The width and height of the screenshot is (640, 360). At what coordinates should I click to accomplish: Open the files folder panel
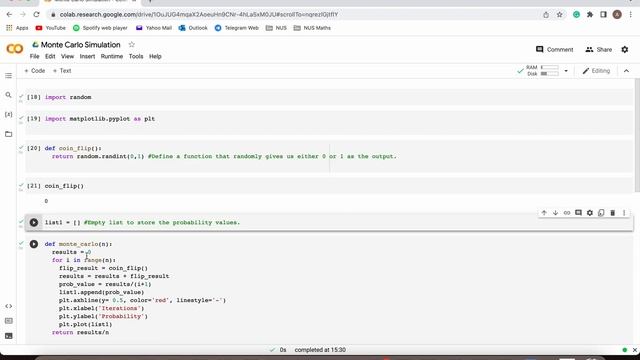click(9, 134)
